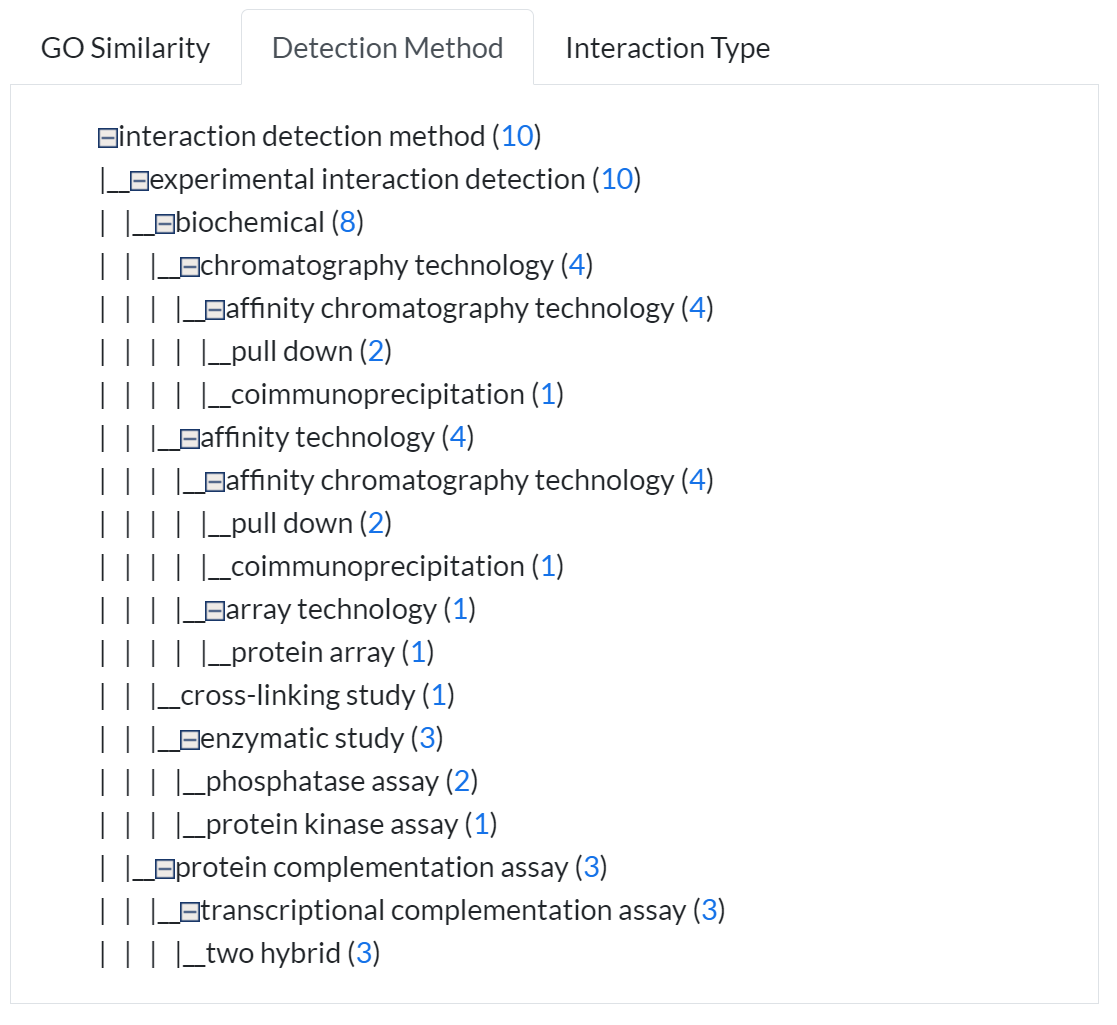Open count link for biochemical (8)
The height and width of the screenshot is (1025, 1117).
[x=347, y=222]
